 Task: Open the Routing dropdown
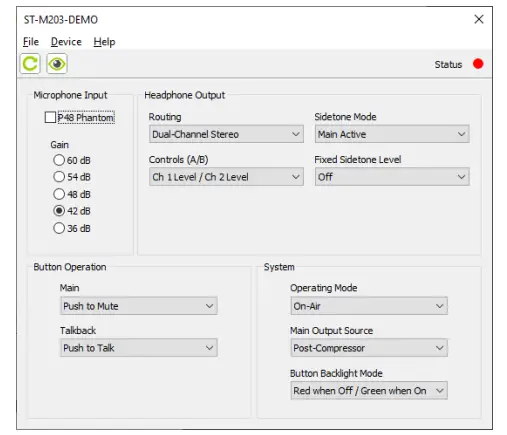(x=226, y=134)
